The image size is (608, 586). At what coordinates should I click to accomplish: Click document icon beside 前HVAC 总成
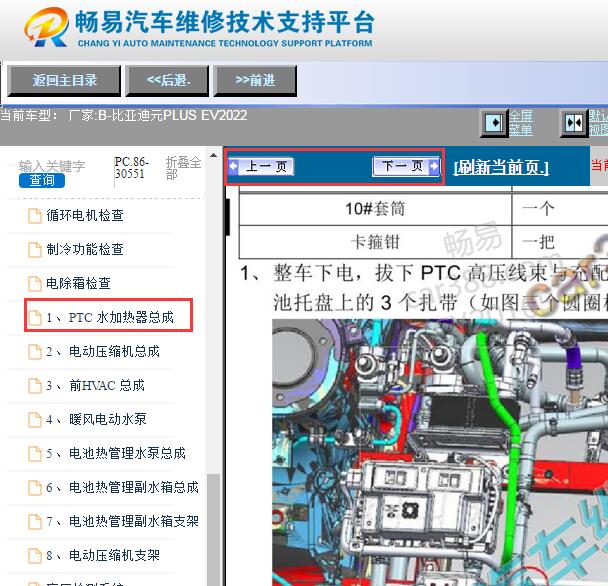[x=35, y=386]
